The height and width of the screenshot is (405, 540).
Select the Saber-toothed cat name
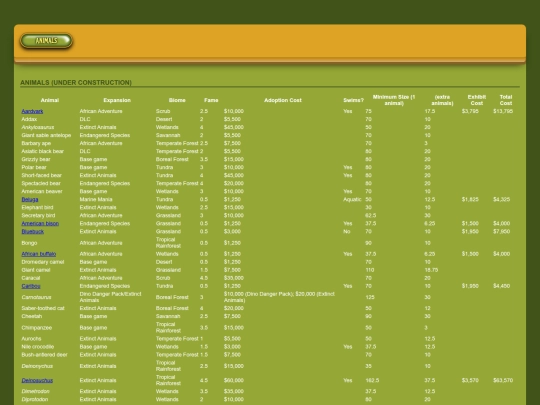pyautogui.click(x=43, y=308)
